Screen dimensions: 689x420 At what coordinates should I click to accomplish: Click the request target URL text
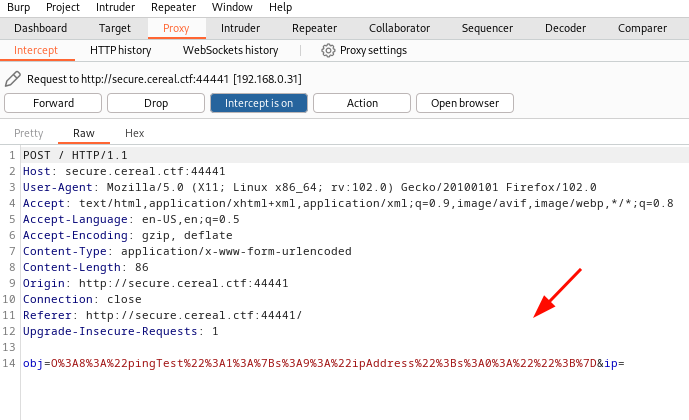click(155, 79)
